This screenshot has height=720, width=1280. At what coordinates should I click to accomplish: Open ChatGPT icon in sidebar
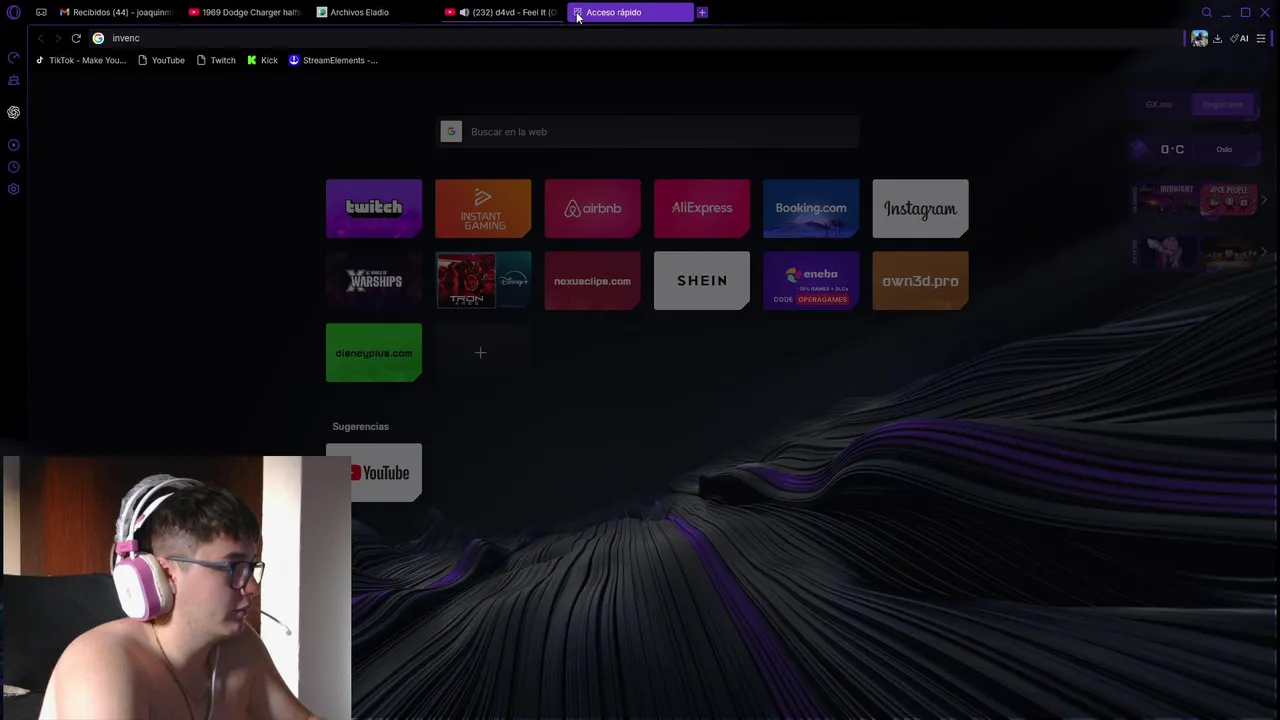(14, 112)
